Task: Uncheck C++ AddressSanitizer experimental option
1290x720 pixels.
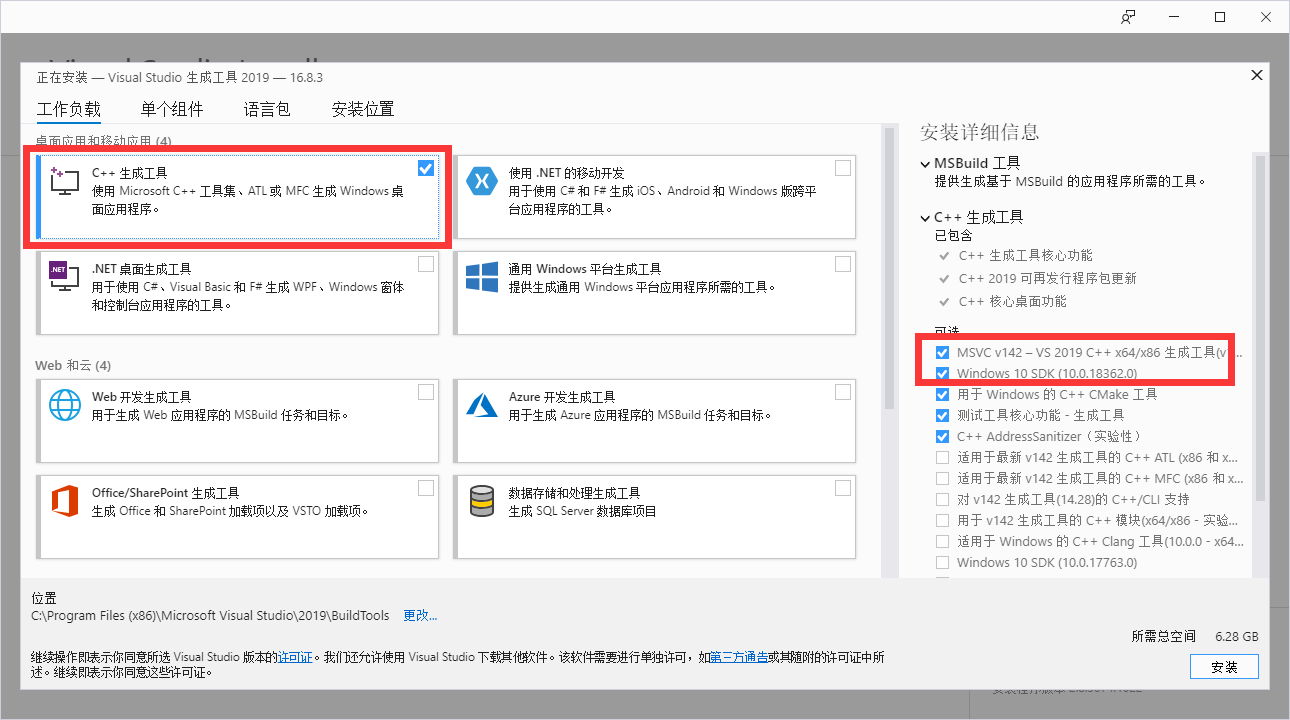Action: (942, 436)
